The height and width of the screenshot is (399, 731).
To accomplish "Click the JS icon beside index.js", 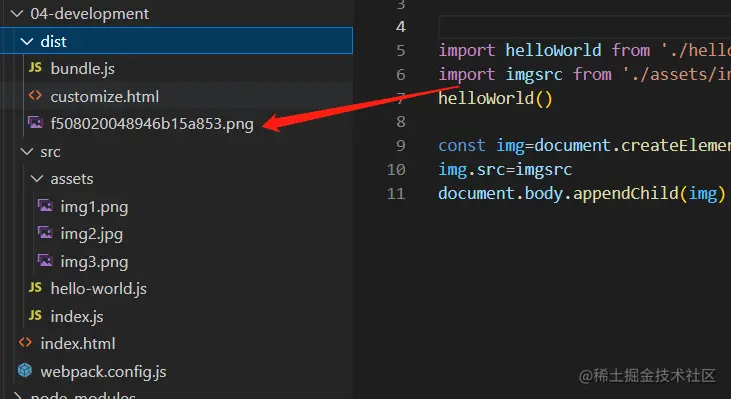I will [x=35, y=316].
